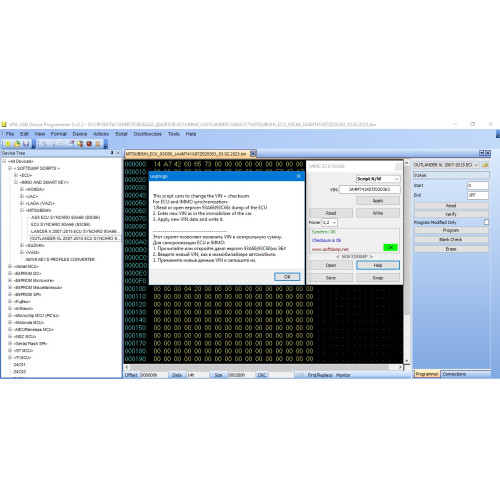This screenshot has width=500, height=500.
Task: Click the Start address field
Action: point(478,185)
